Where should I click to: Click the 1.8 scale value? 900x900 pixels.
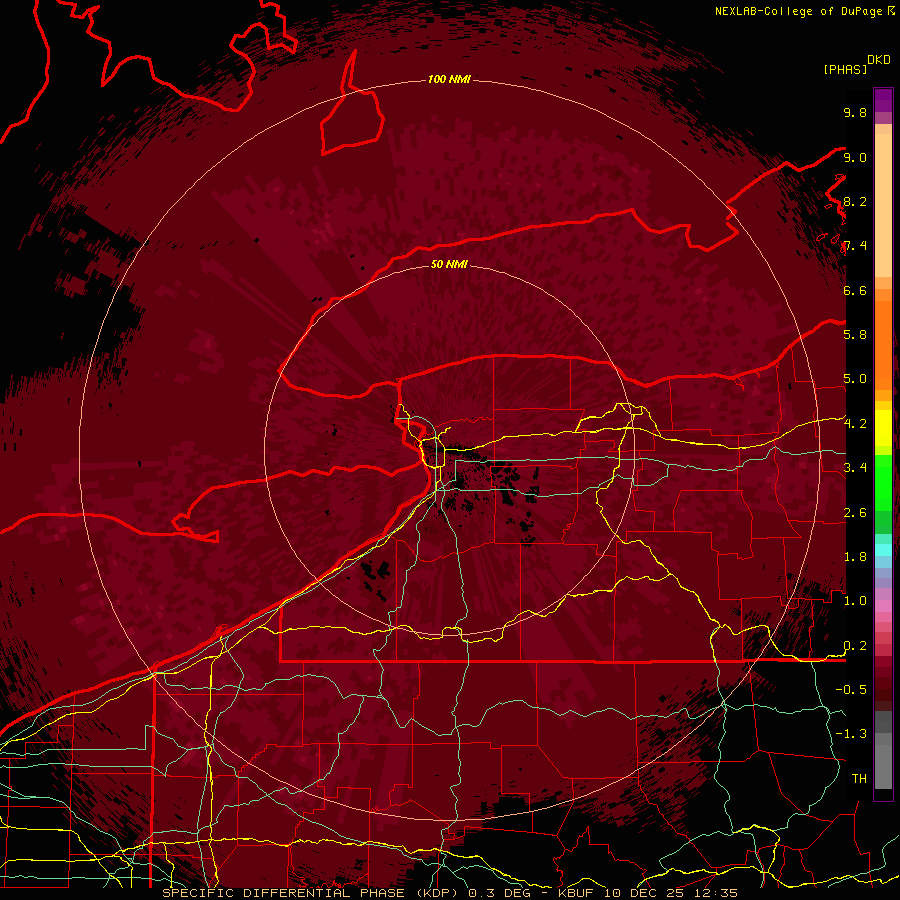coord(855,557)
